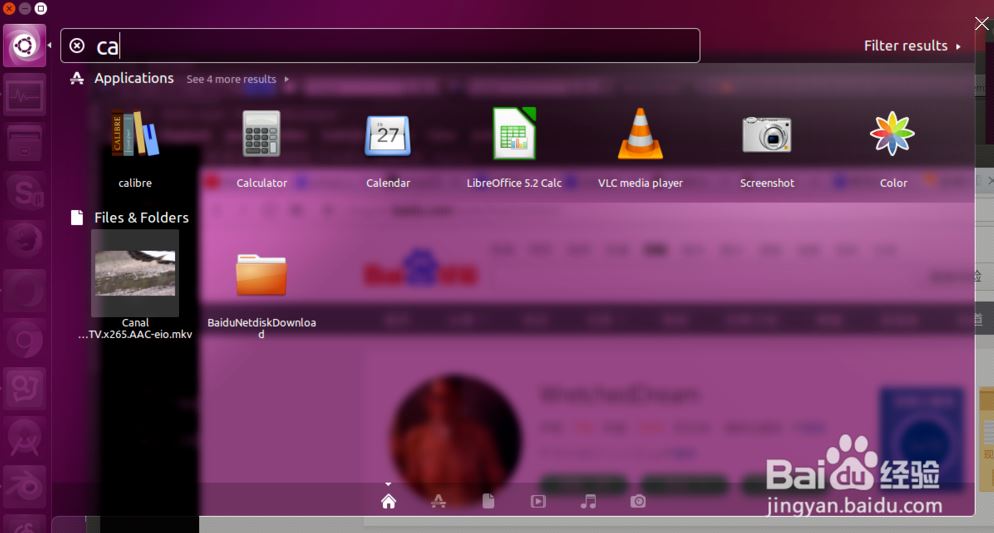Clear the search text with the X icon
The width and height of the screenshot is (994, 533).
pos(77,46)
